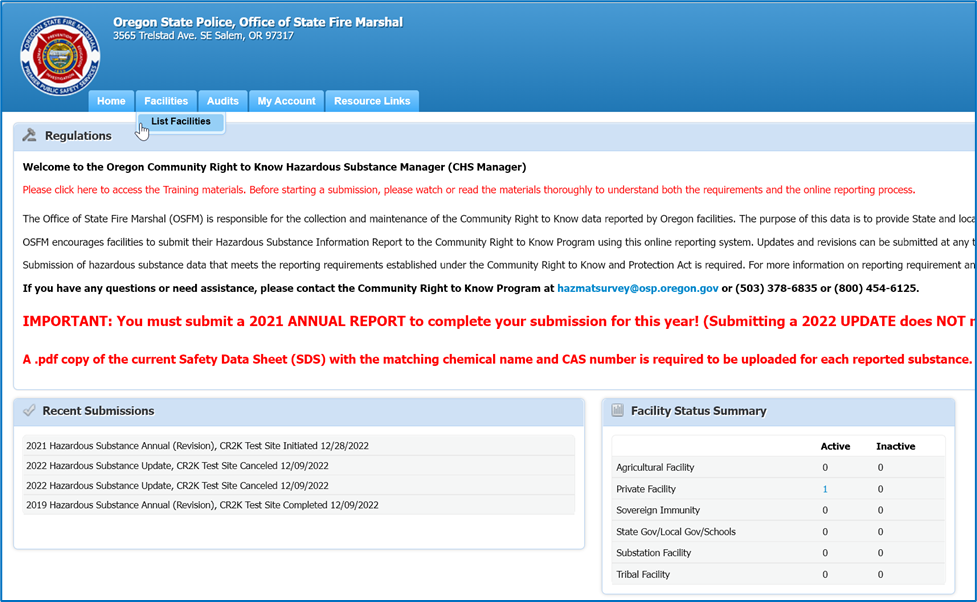
Task: Click the Welcome to Oregon Community Right to Know heading
Action: coord(274,167)
